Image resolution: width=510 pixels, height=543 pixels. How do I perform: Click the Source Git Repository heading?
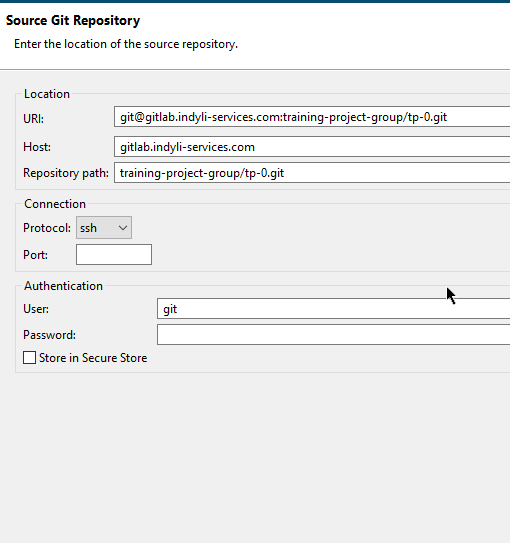[73, 20]
